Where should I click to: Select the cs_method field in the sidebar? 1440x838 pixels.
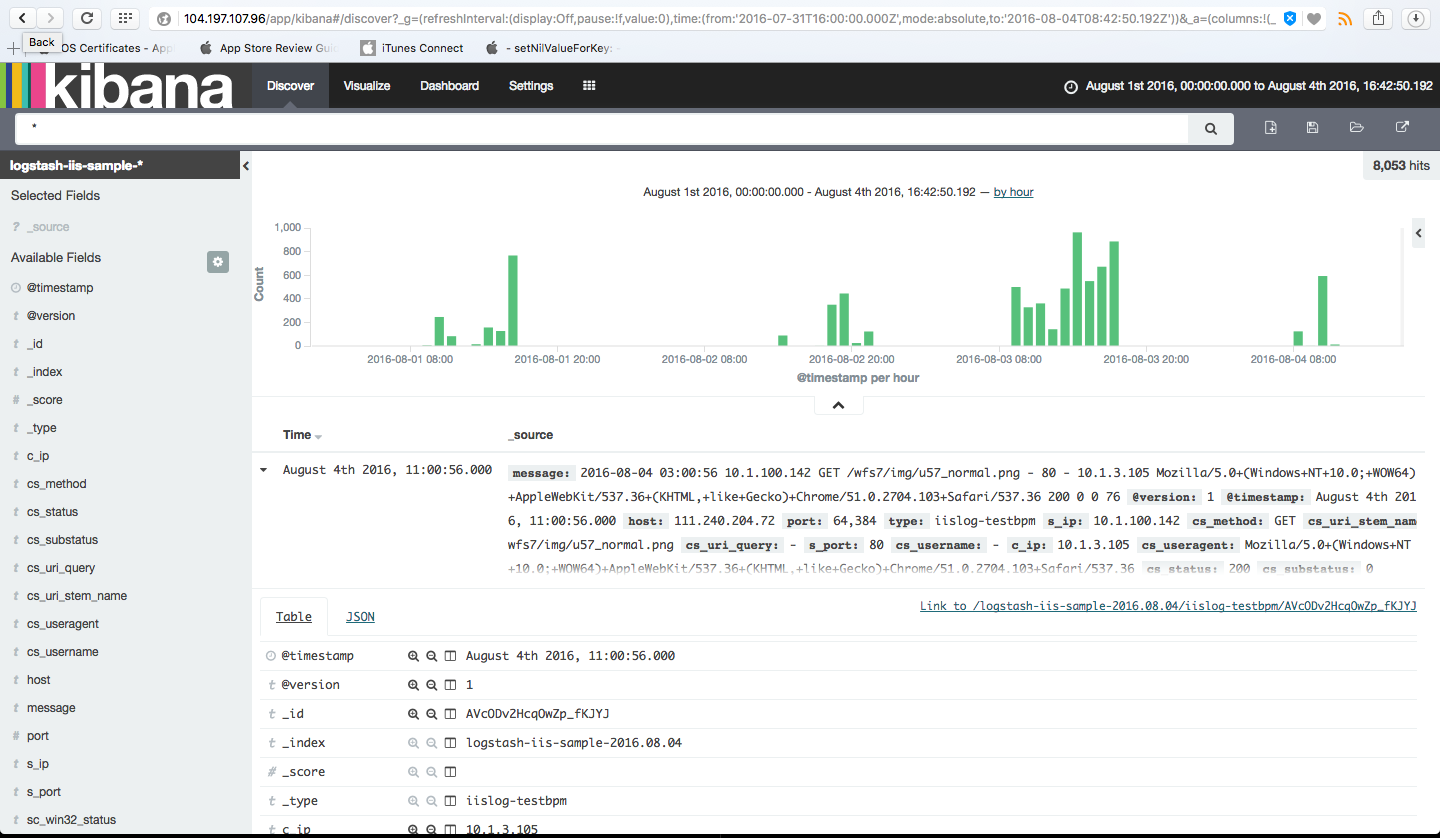[57, 484]
